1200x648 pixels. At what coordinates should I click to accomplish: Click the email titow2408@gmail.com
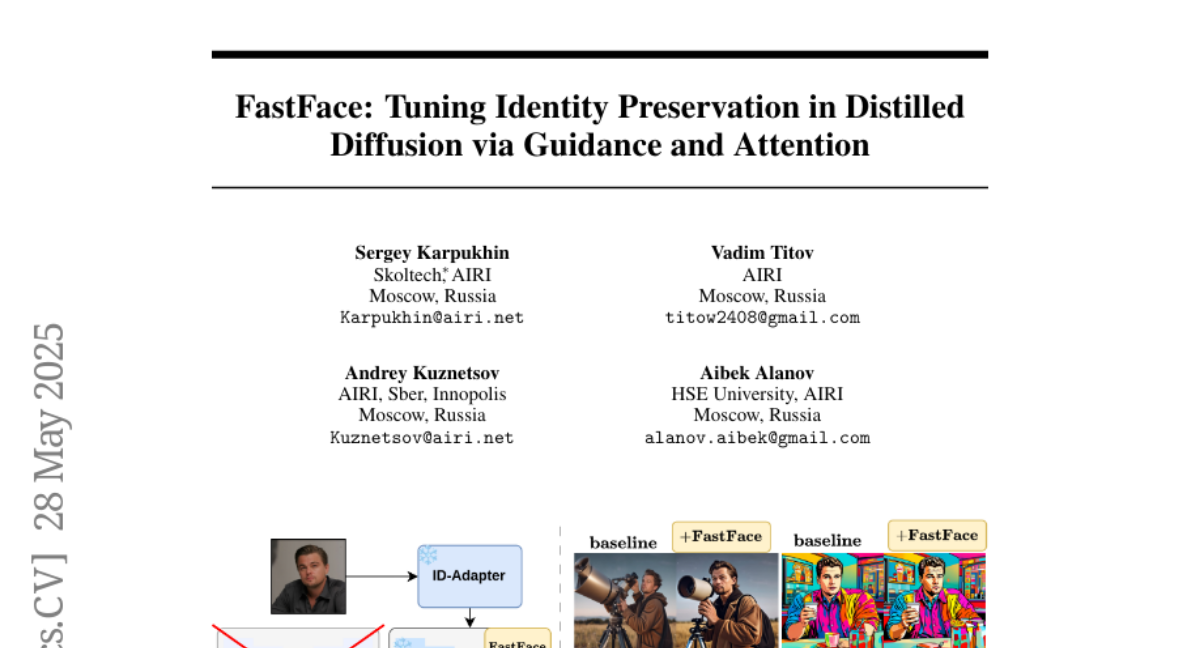click(762, 318)
